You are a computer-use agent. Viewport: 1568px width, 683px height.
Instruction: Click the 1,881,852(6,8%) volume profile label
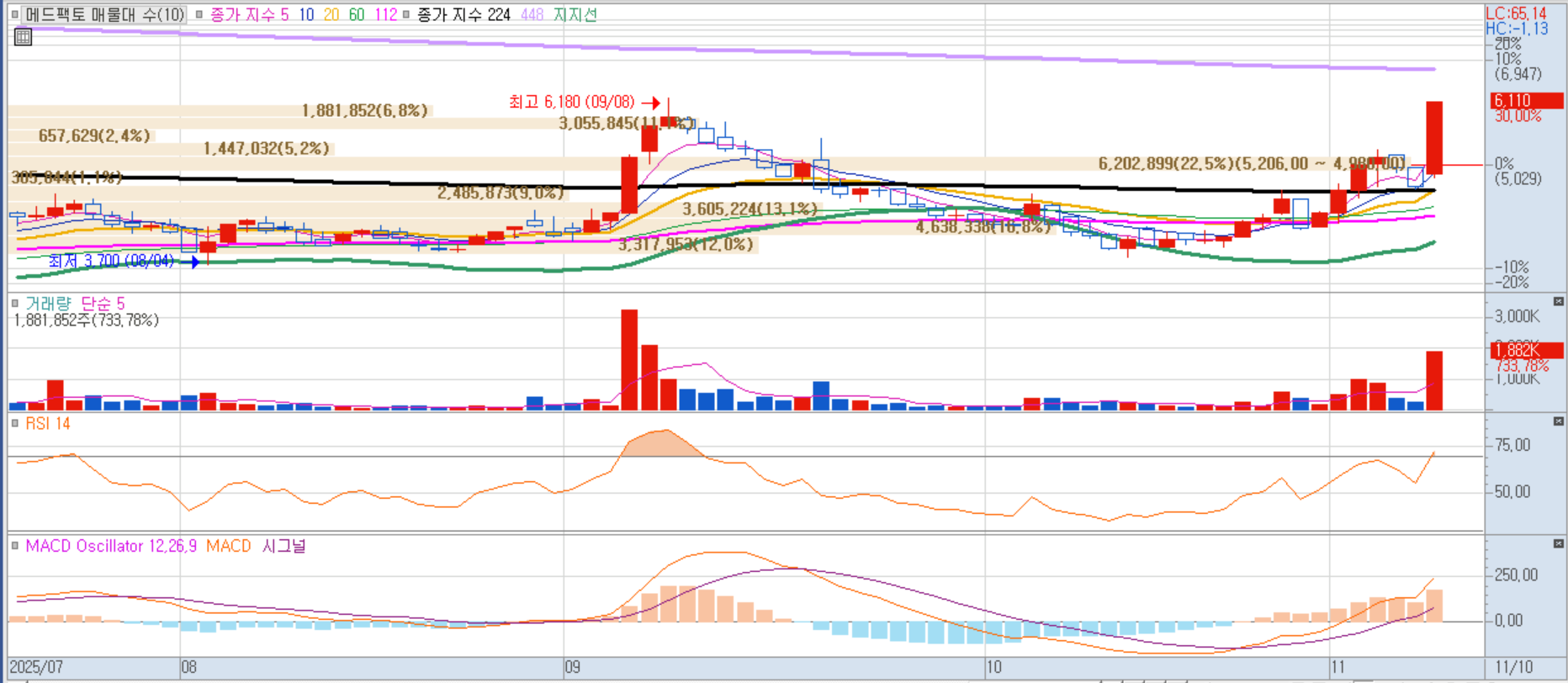pyautogui.click(x=364, y=110)
